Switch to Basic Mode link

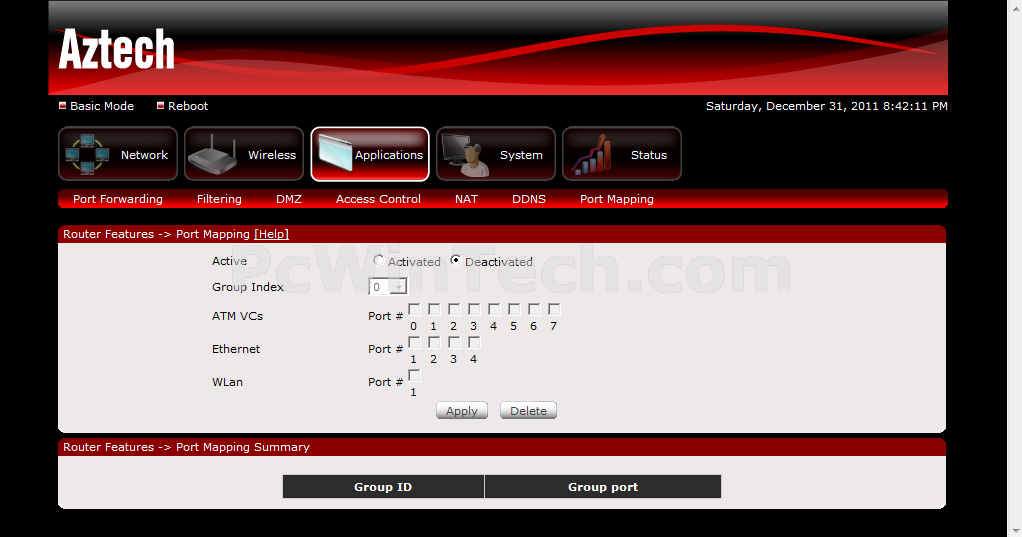coord(102,106)
